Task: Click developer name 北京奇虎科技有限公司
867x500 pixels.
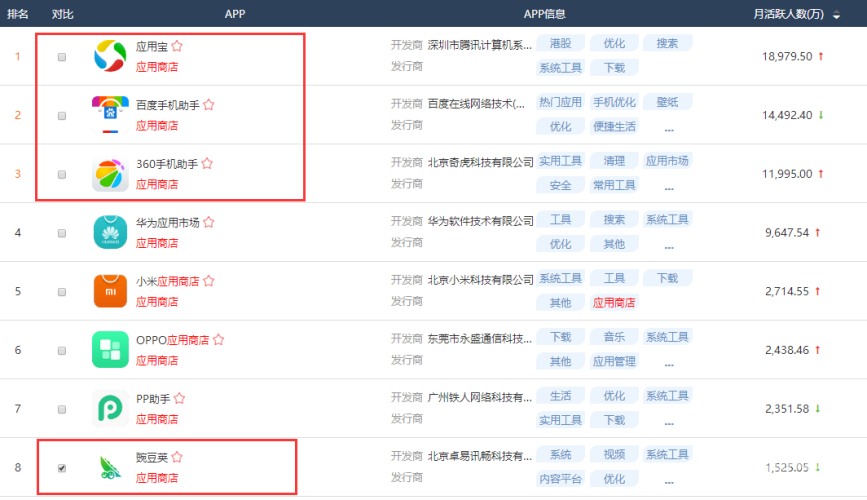Action: (480, 163)
